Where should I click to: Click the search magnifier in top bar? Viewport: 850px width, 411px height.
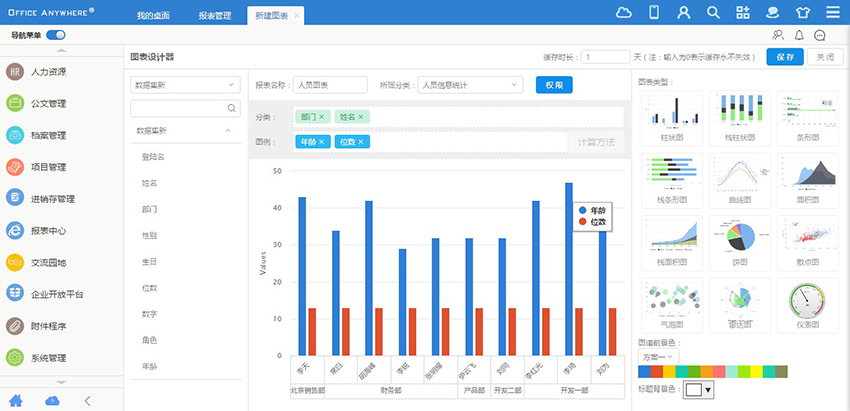(x=713, y=13)
